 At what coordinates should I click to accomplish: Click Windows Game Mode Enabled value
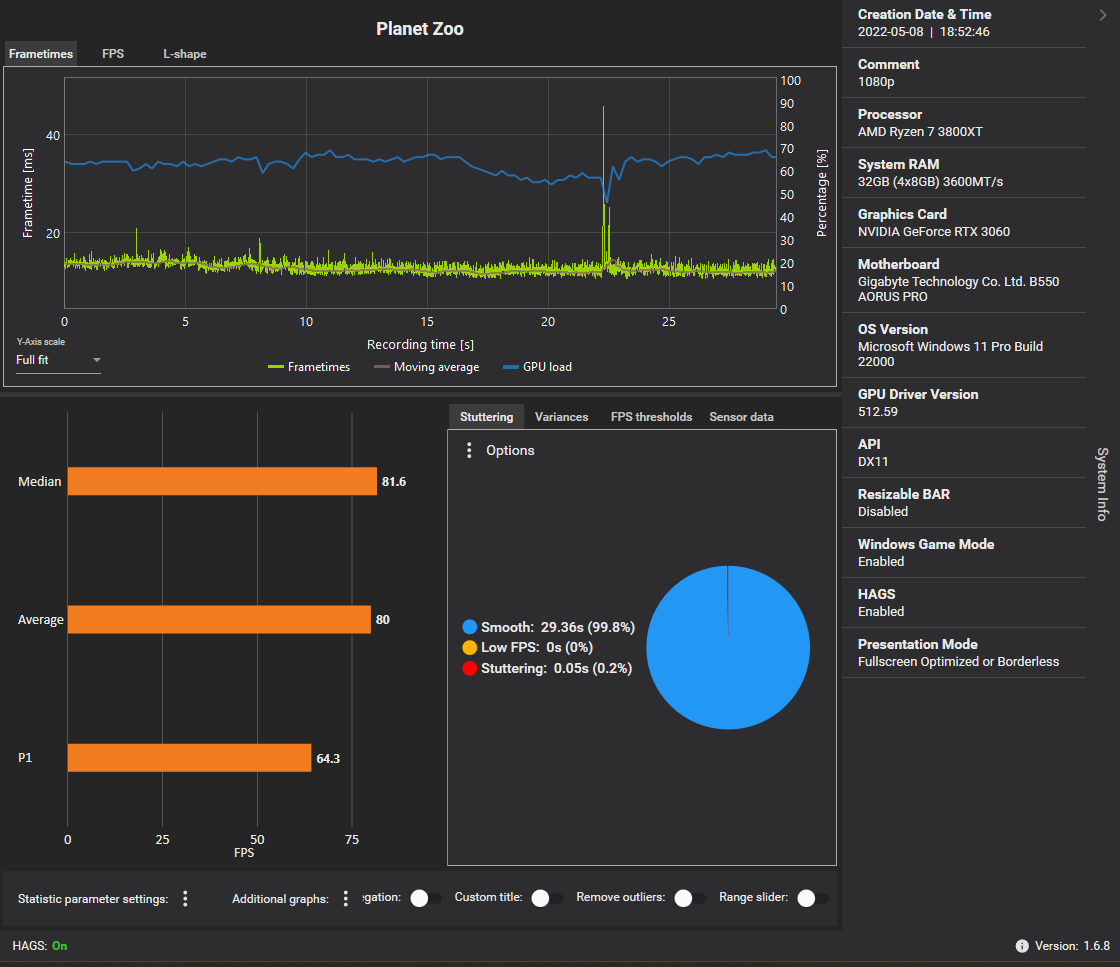pos(881,562)
